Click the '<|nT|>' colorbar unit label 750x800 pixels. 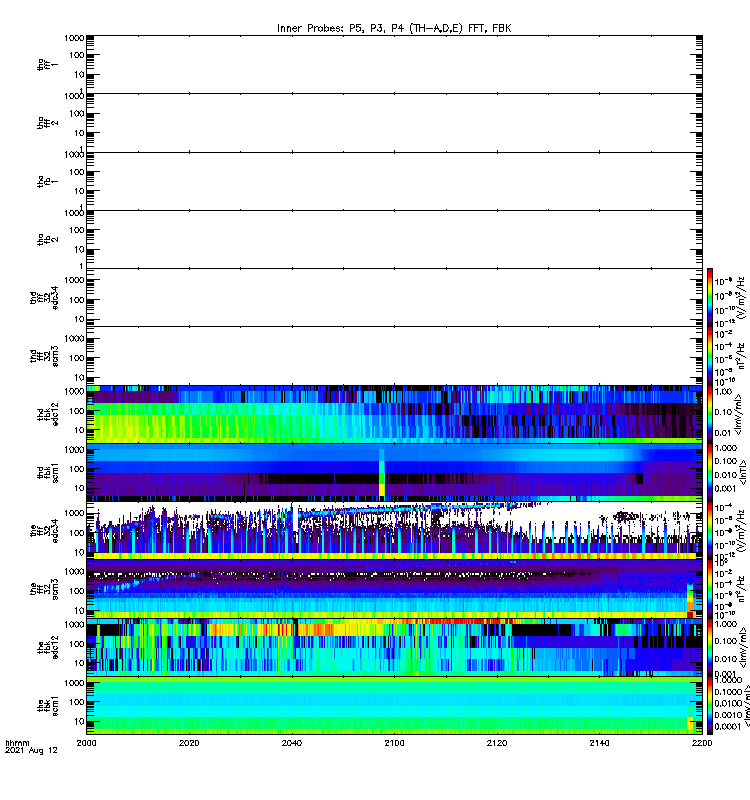click(743, 472)
